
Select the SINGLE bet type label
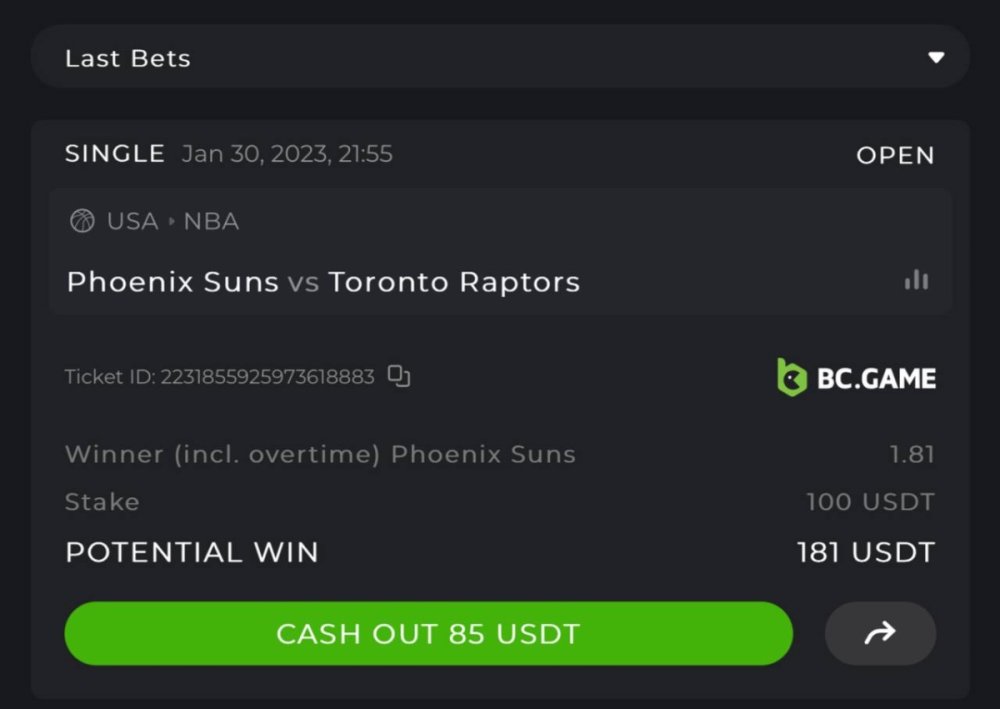115,154
